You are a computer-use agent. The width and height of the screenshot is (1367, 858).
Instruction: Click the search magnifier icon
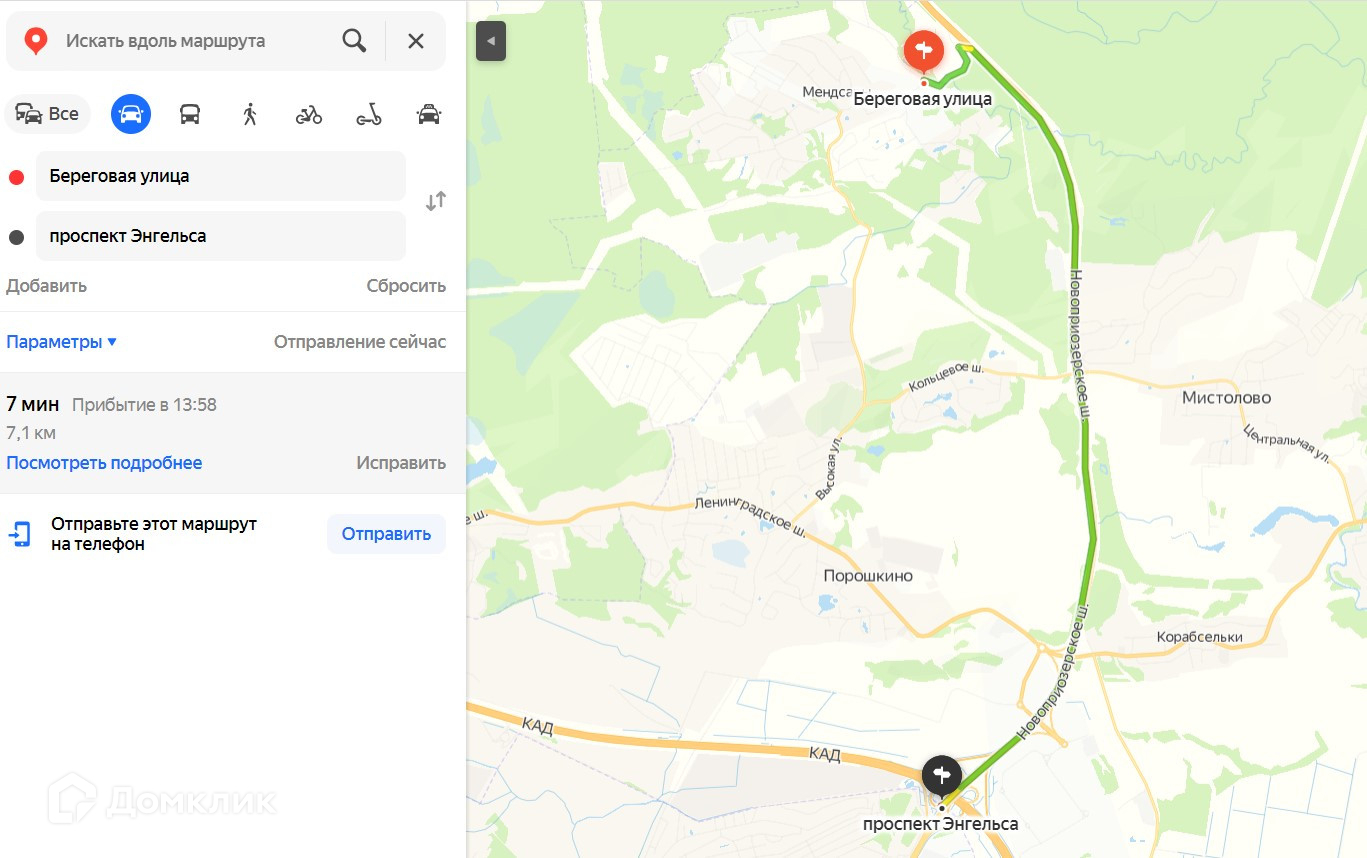click(354, 41)
